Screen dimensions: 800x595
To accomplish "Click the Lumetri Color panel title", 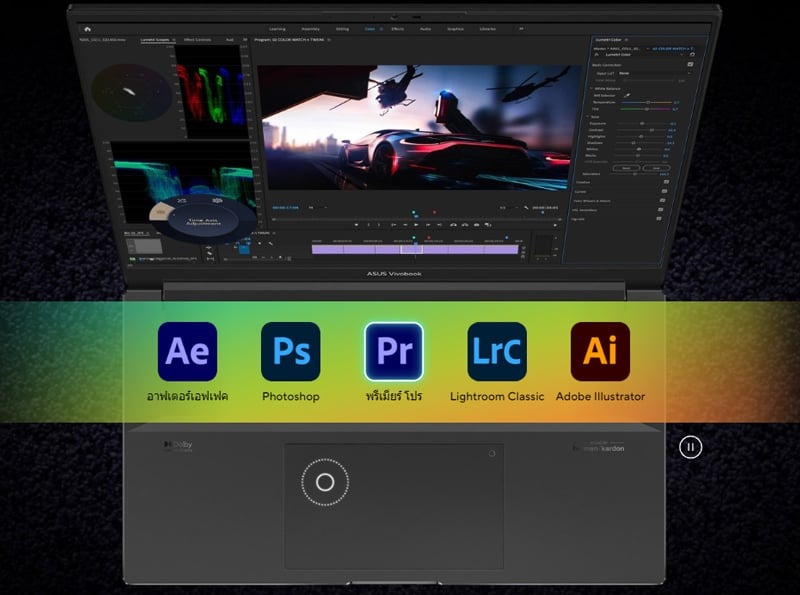I will pos(609,40).
